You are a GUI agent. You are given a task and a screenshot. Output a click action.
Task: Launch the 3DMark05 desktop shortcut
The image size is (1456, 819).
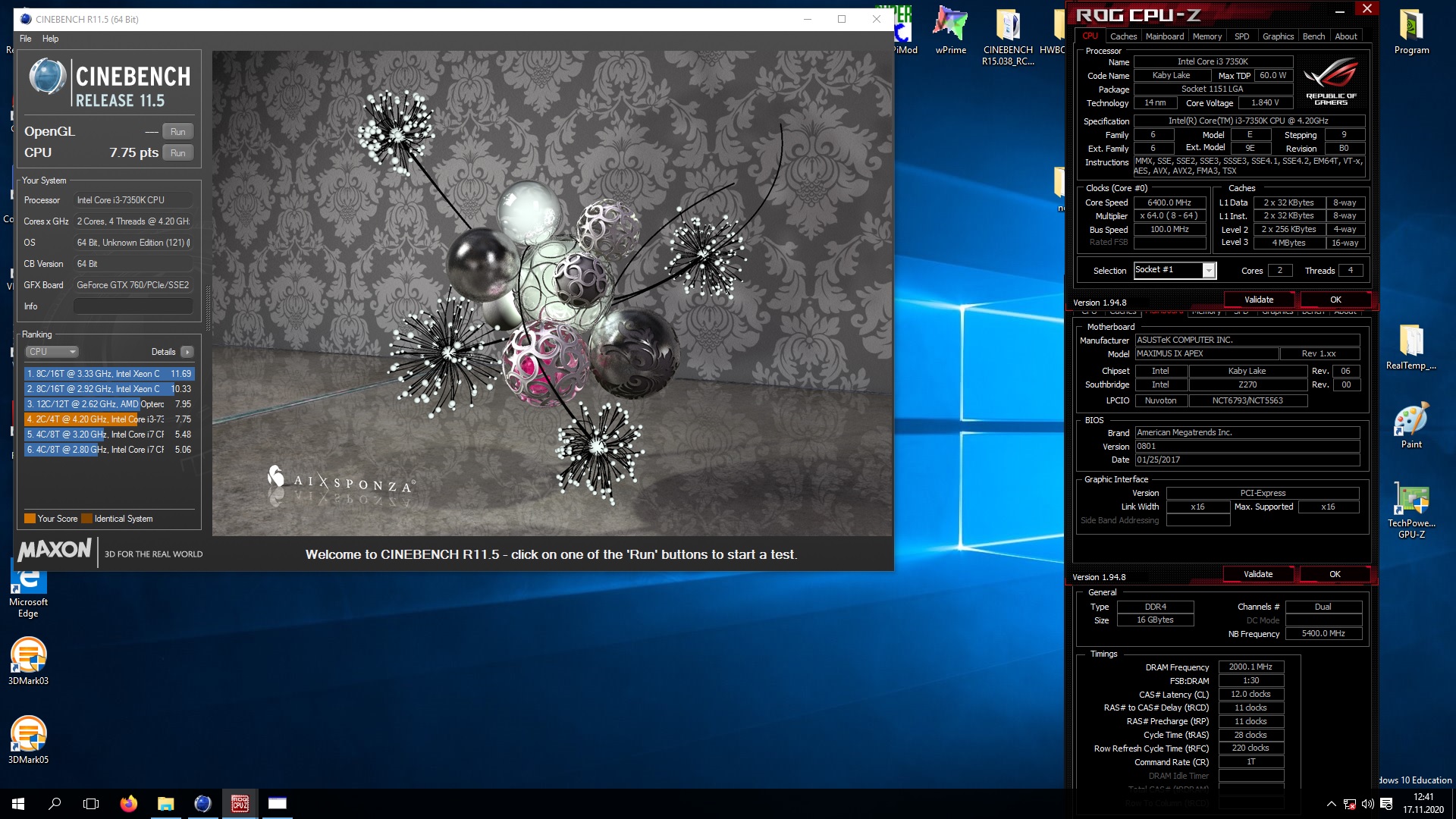coord(28,740)
